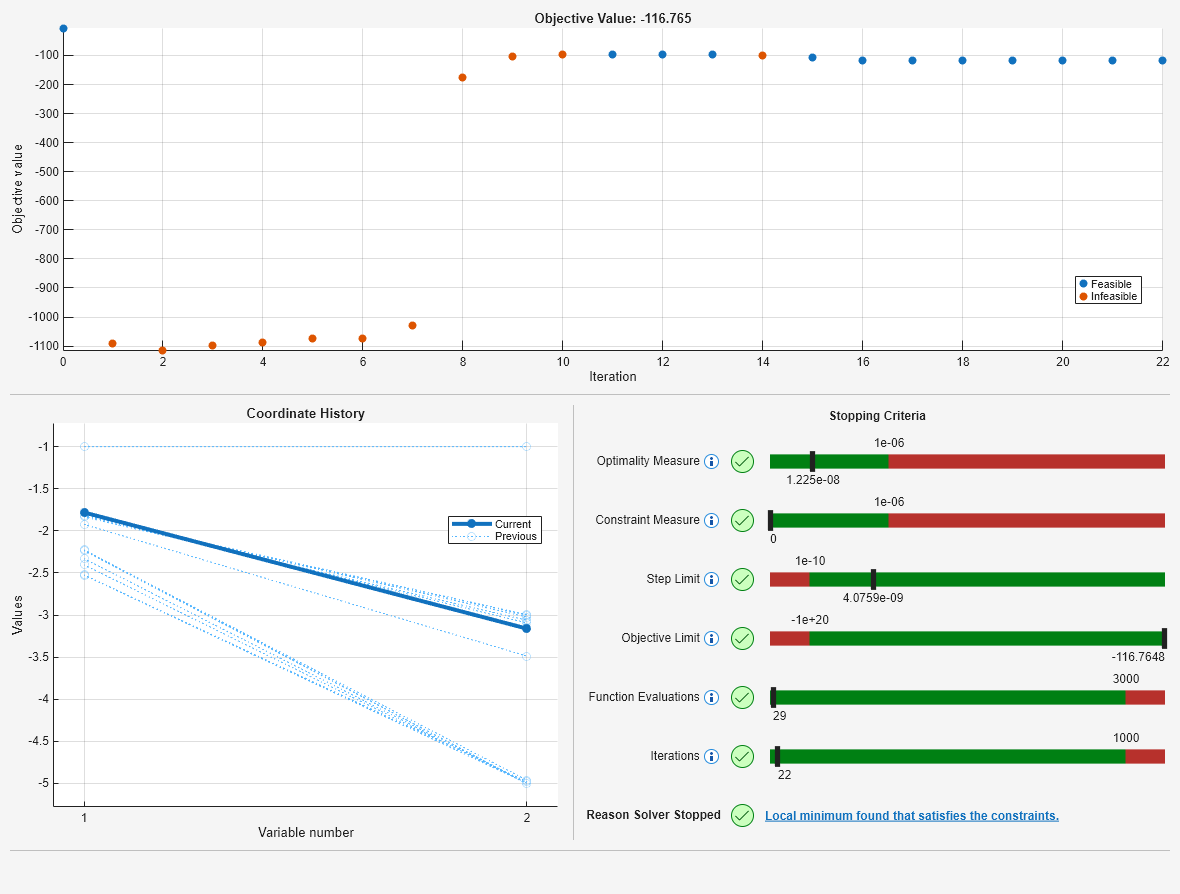Open 'Local minimum found' link
The image size is (1180, 894).
pos(911,816)
